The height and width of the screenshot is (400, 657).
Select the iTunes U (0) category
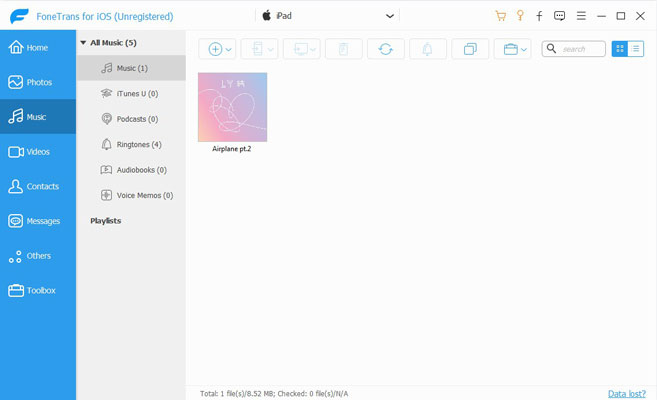[131, 93]
